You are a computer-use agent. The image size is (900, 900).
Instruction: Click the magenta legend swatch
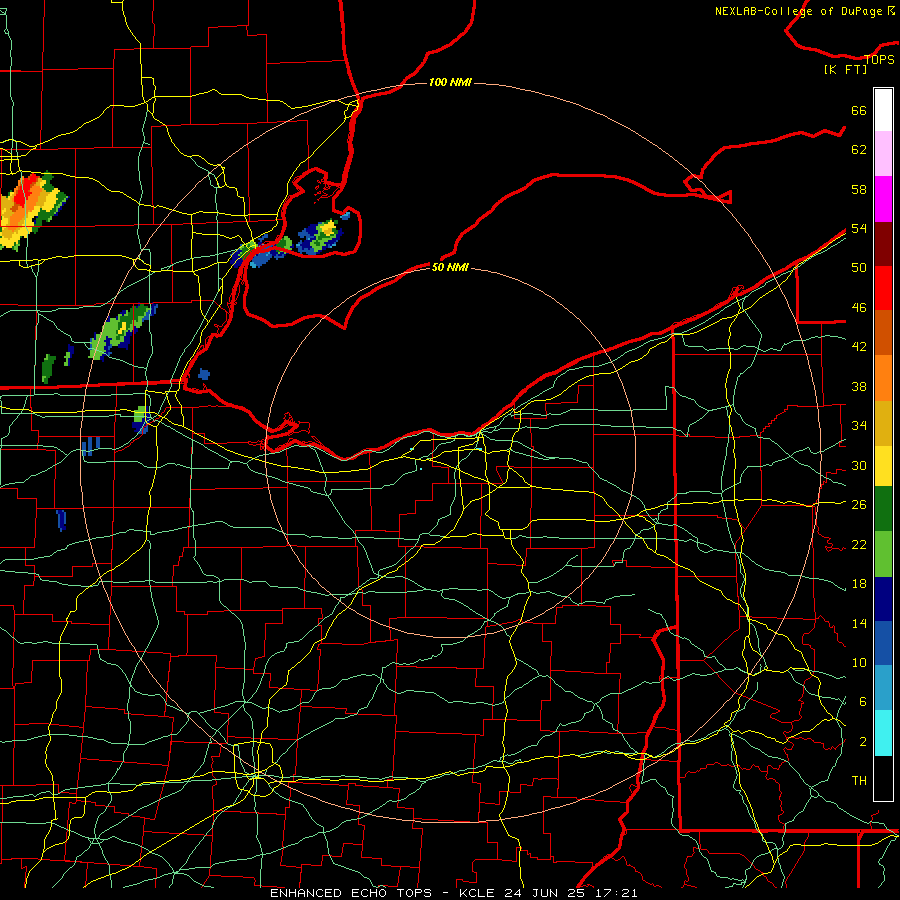pos(883,199)
